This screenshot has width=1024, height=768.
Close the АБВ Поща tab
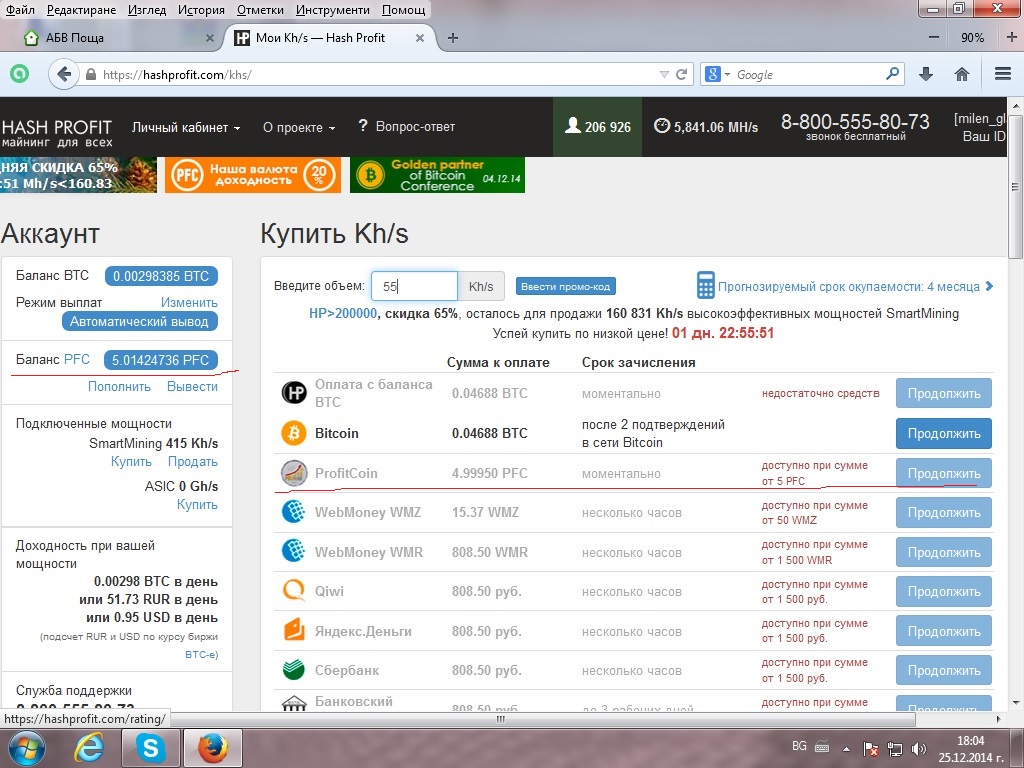(x=210, y=38)
